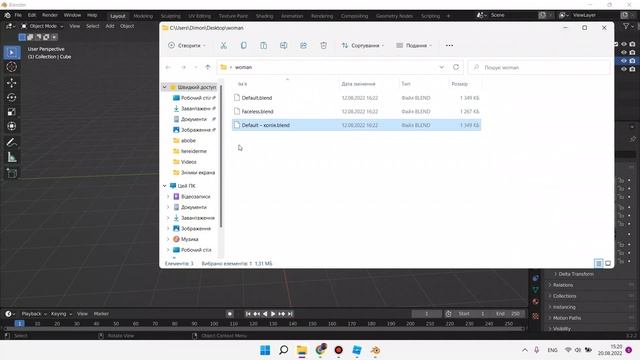Open the Blender Render menu
This screenshot has width=640, height=360.
tap(50, 15)
